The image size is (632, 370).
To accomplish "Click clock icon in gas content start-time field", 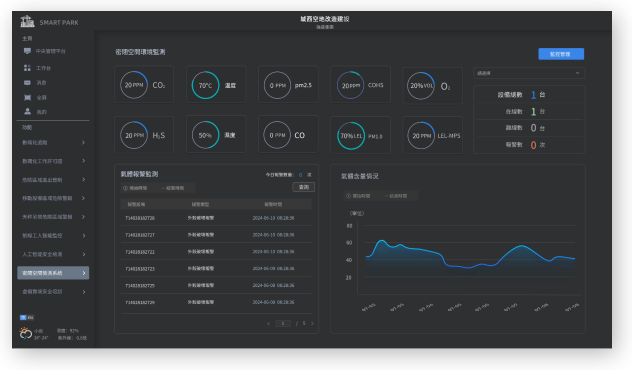I will [x=349, y=196].
